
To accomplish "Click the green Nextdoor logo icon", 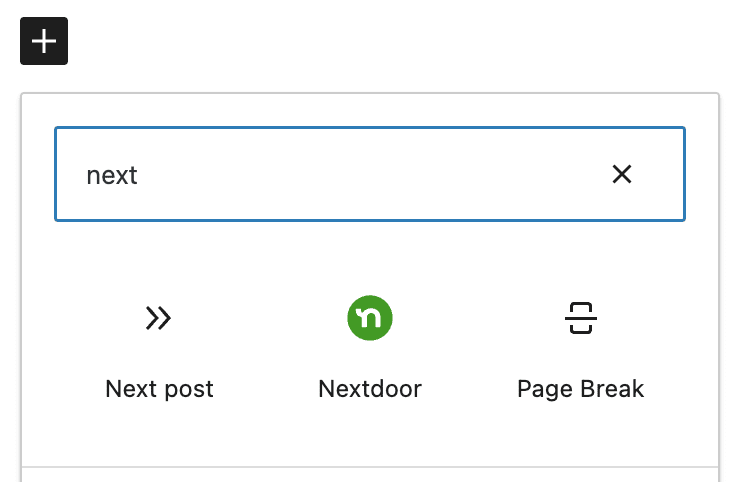I will [x=370, y=319].
